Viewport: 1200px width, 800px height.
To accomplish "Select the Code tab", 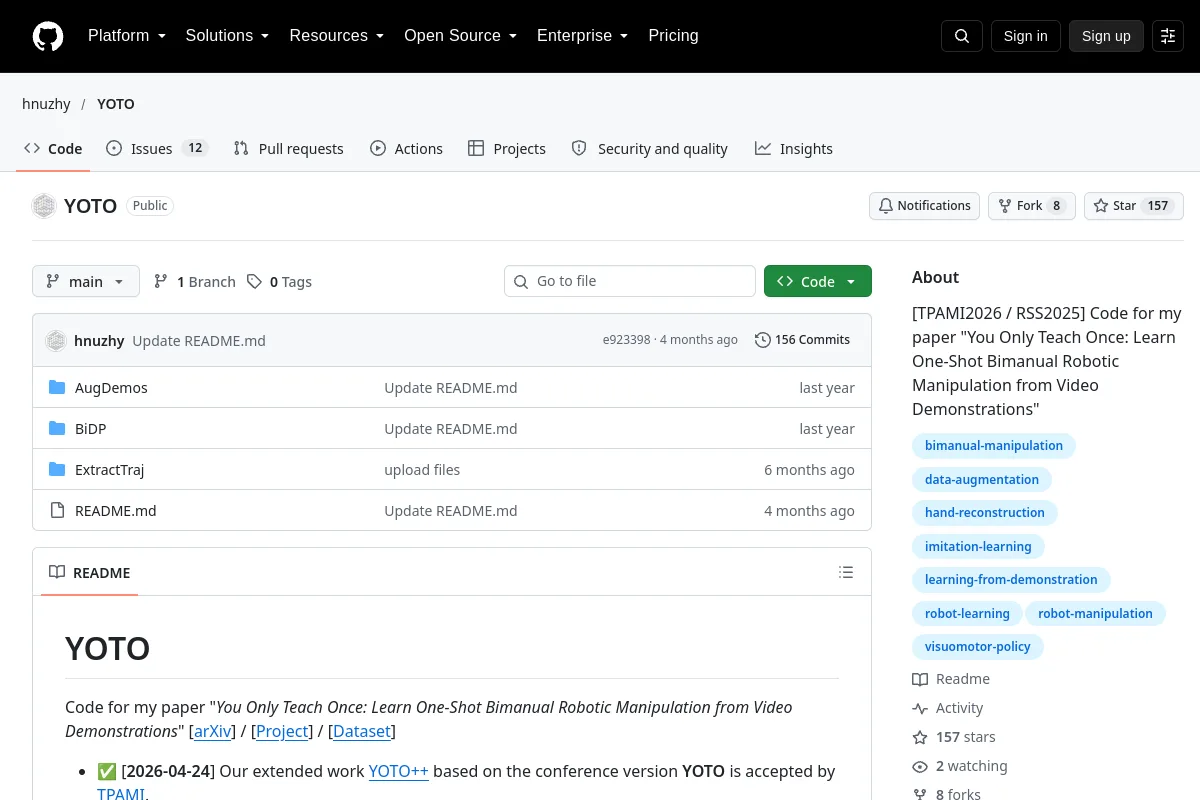I will click(53, 149).
